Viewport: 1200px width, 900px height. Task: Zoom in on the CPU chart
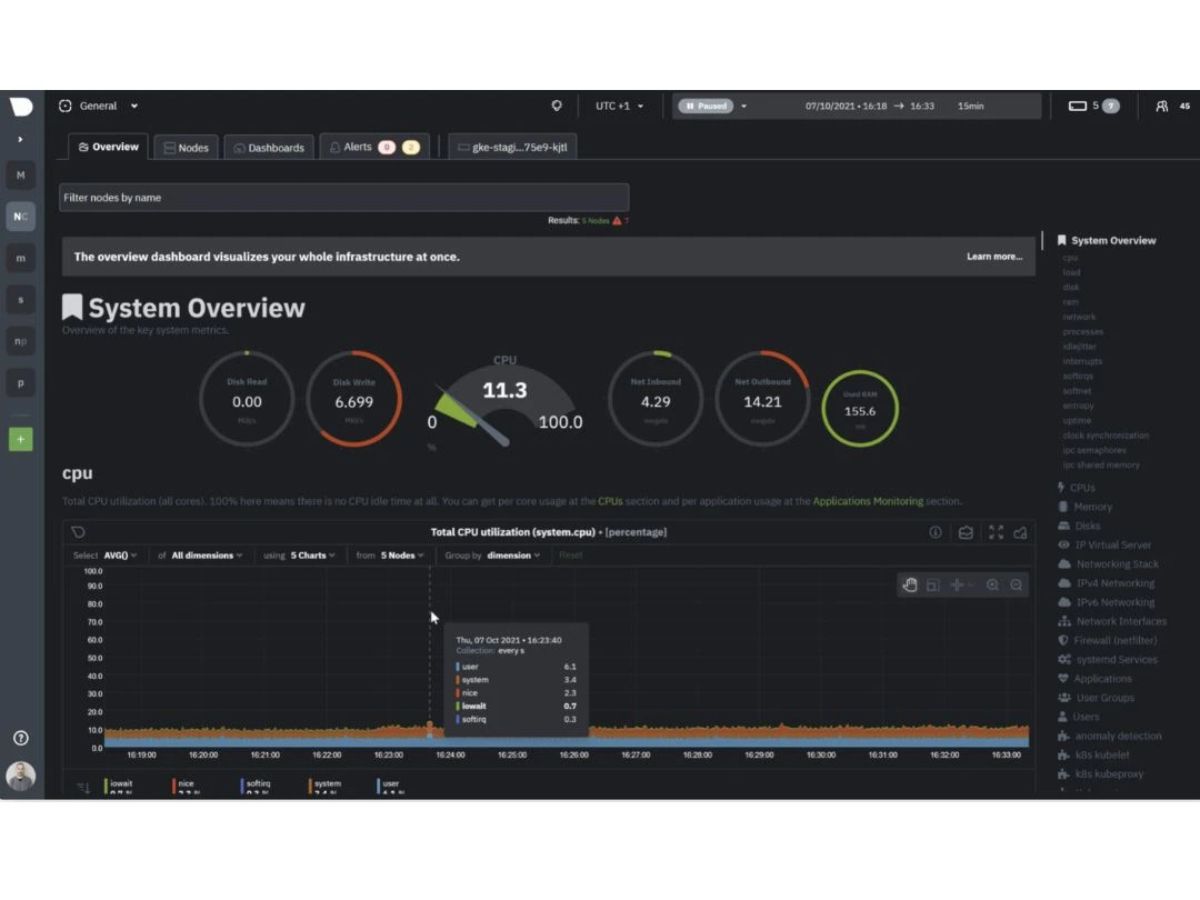pyautogui.click(x=992, y=585)
